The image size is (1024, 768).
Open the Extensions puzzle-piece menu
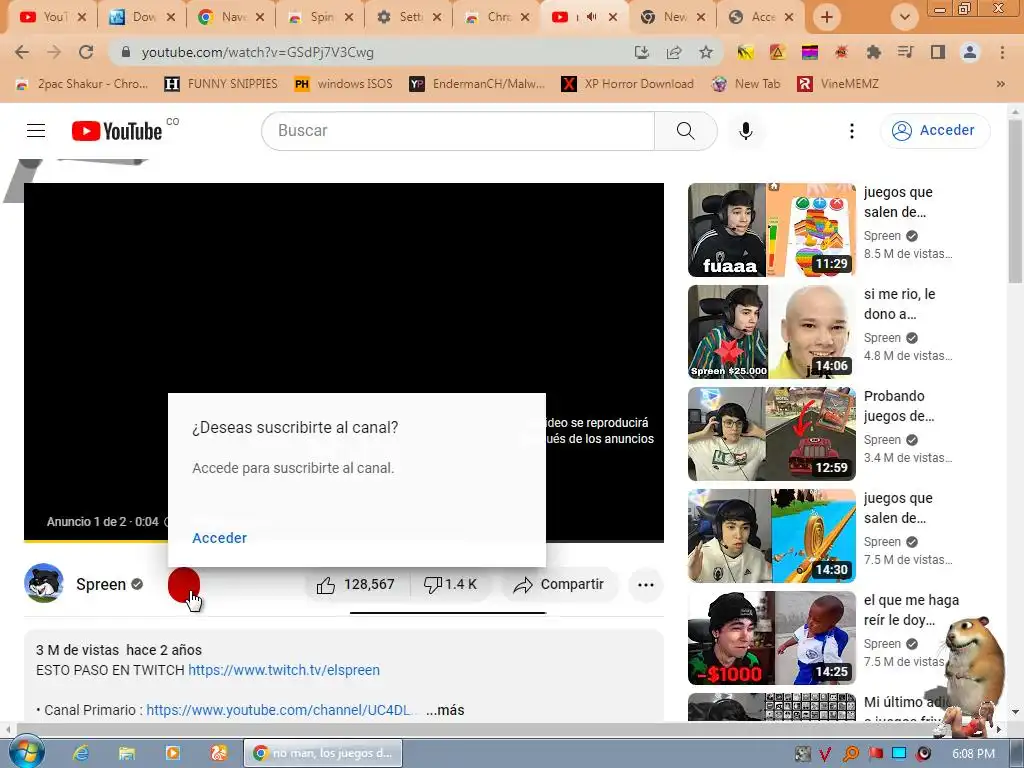[x=873, y=52]
